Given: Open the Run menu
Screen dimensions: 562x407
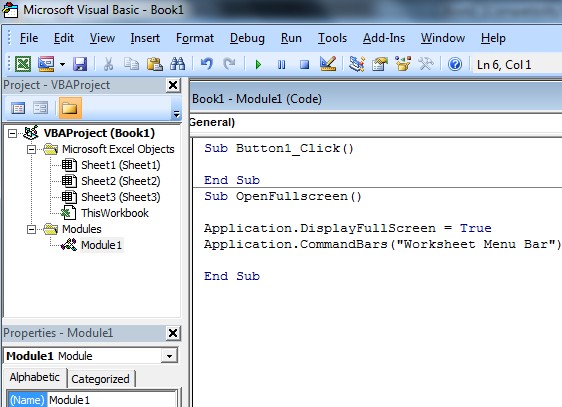Looking at the screenshot, I should 291,38.
